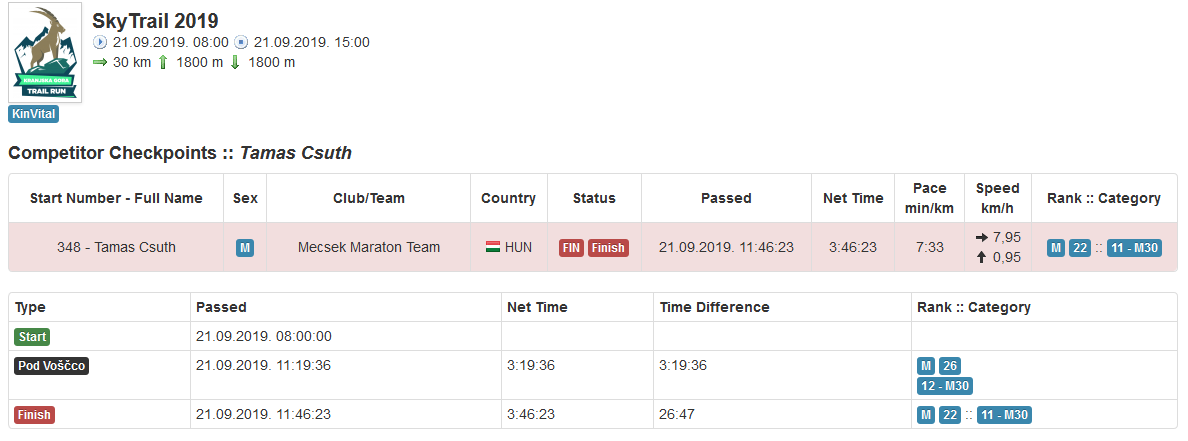
Task: Click the Start Number - Full Name column header
Action: (116, 199)
